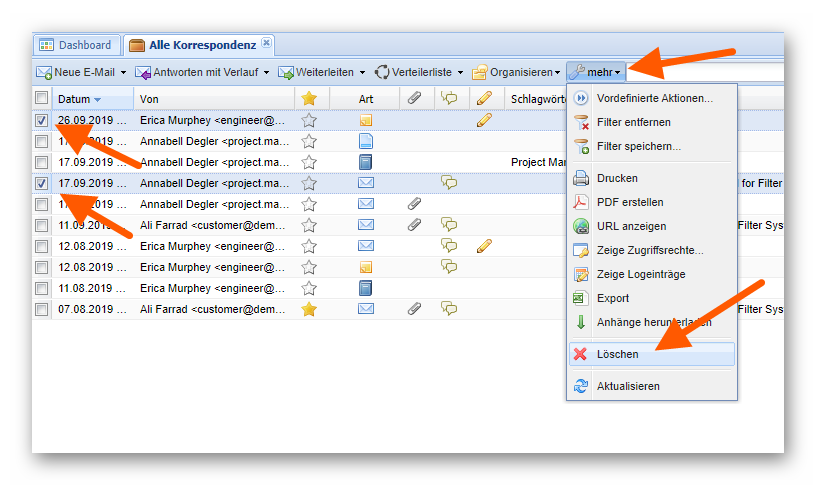Click the gold star on Ali Farrad's 07.08.2019 row
Image resolution: width=816 pixels, height=487 pixels.
point(309,309)
